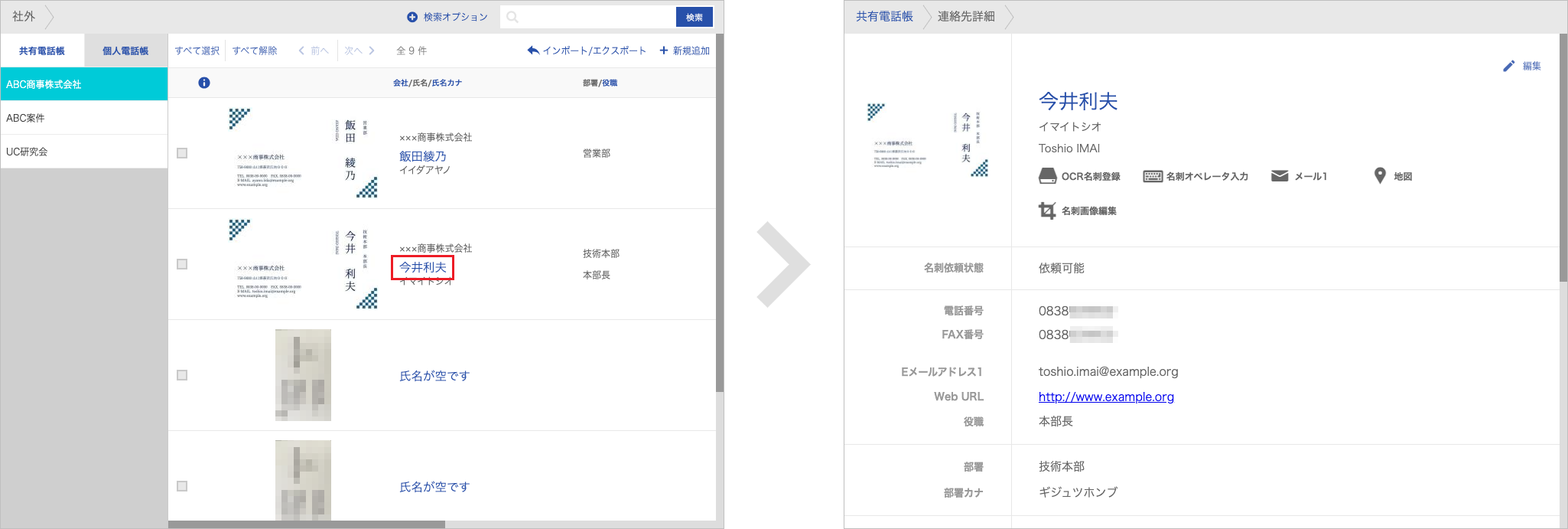Click the blurred card image in the last row
Viewport: 1568px width, 529px height.
pyautogui.click(x=303, y=480)
